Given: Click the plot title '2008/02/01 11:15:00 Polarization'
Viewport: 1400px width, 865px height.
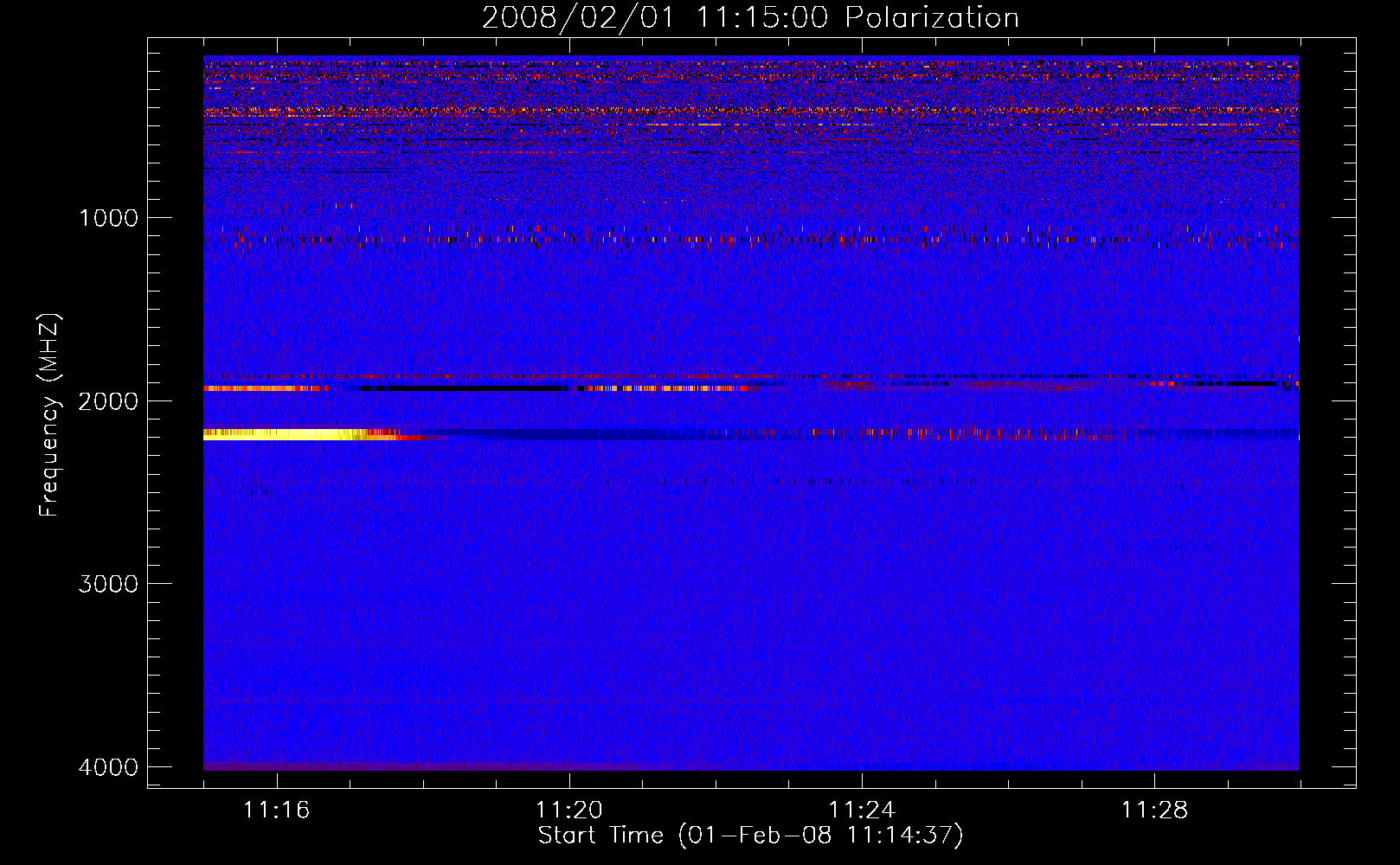Looking at the screenshot, I should [x=750, y=17].
